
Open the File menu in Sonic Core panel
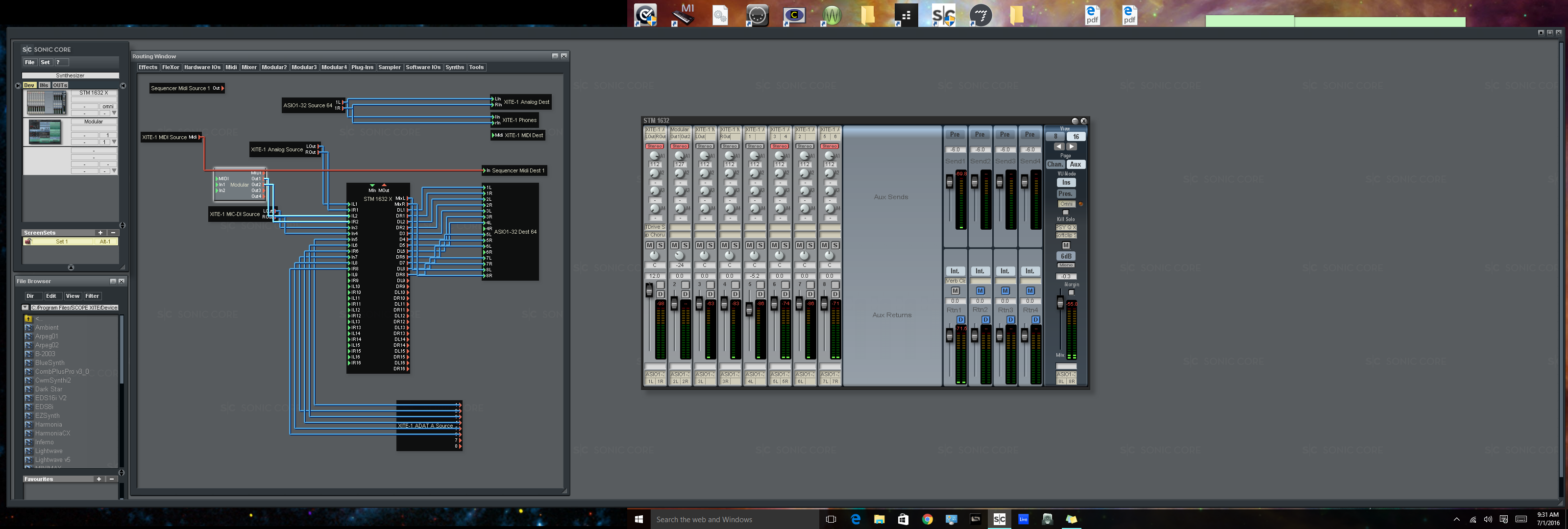pos(29,62)
